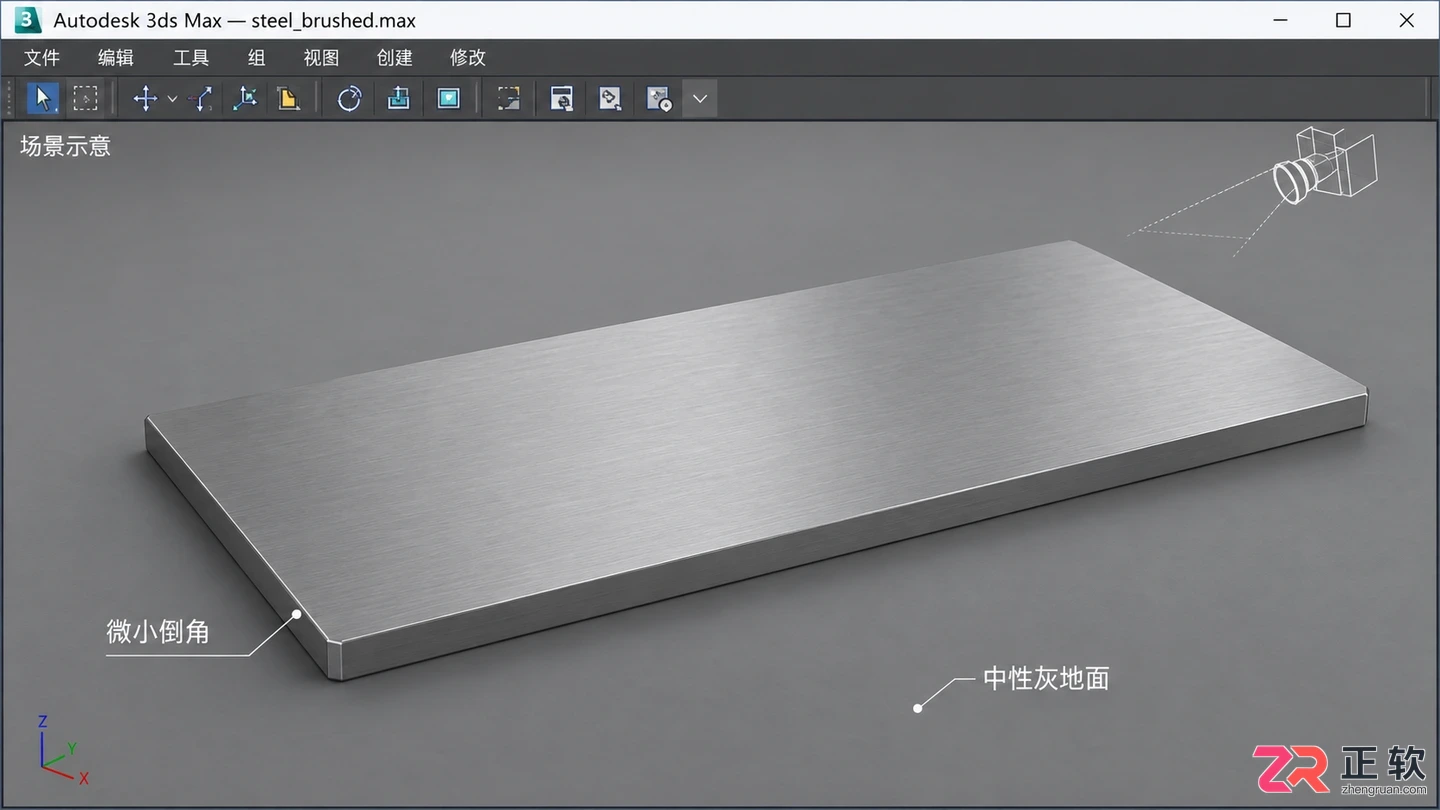Click the toolbar drag handle grip
This screenshot has width=1440, height=810.
tap(11, 98)
